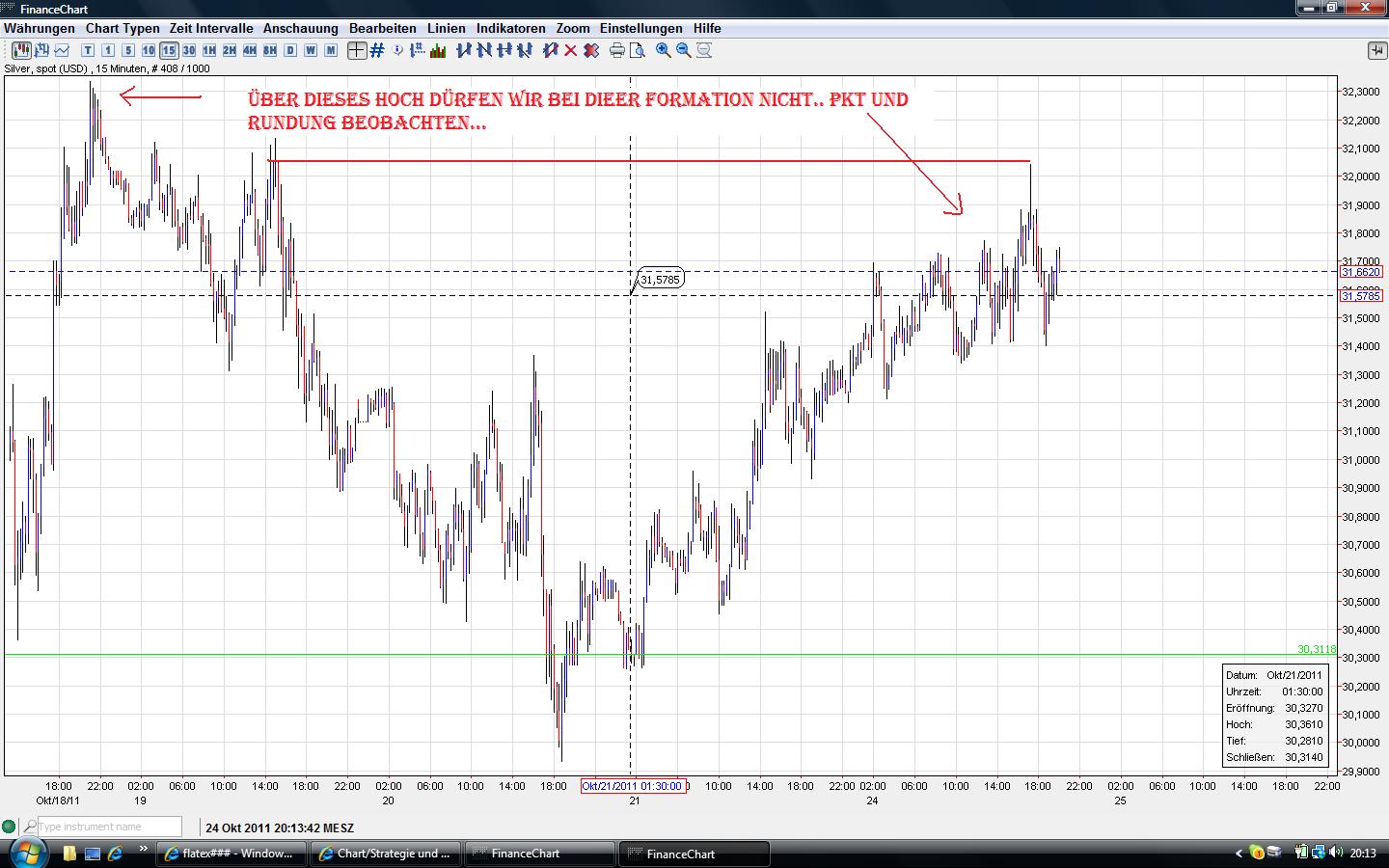Open the Bearbeiten menu
Viewport: 1389px width, 868px height.
pos(383,28)
